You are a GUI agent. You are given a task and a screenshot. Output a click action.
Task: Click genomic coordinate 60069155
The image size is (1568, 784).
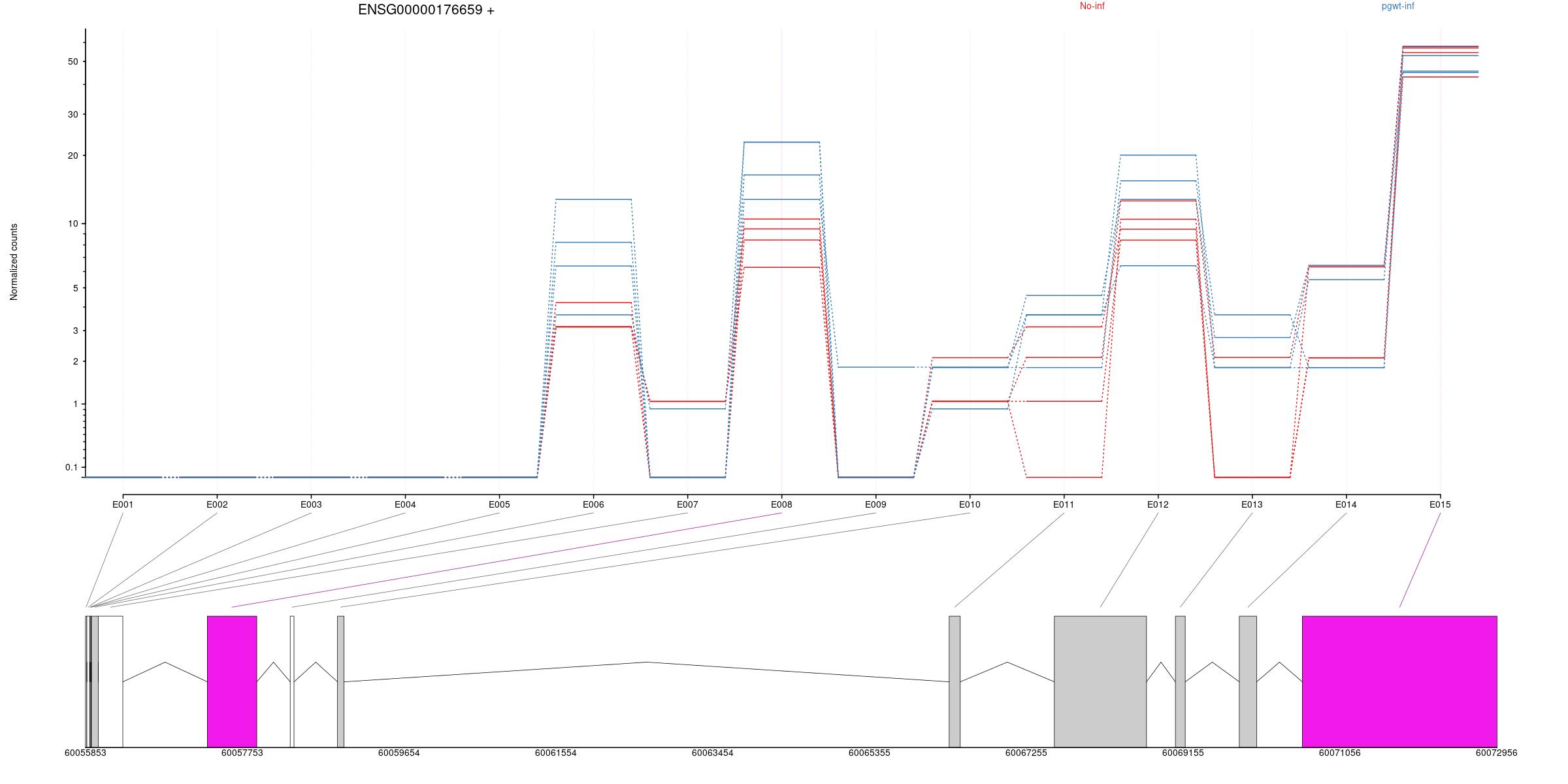click(x=1183, y=753)
